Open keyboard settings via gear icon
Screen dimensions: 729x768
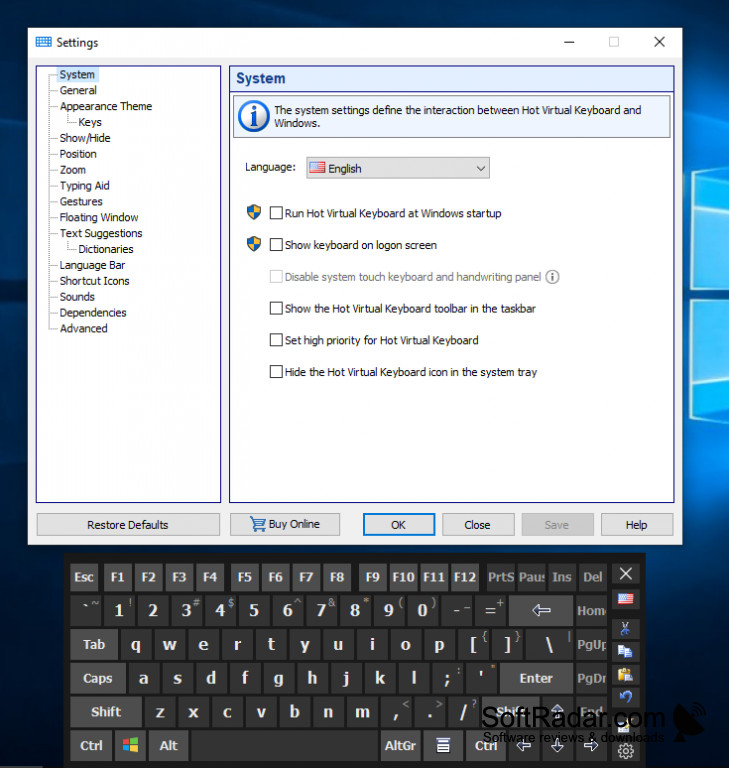(x=626, y=750)
